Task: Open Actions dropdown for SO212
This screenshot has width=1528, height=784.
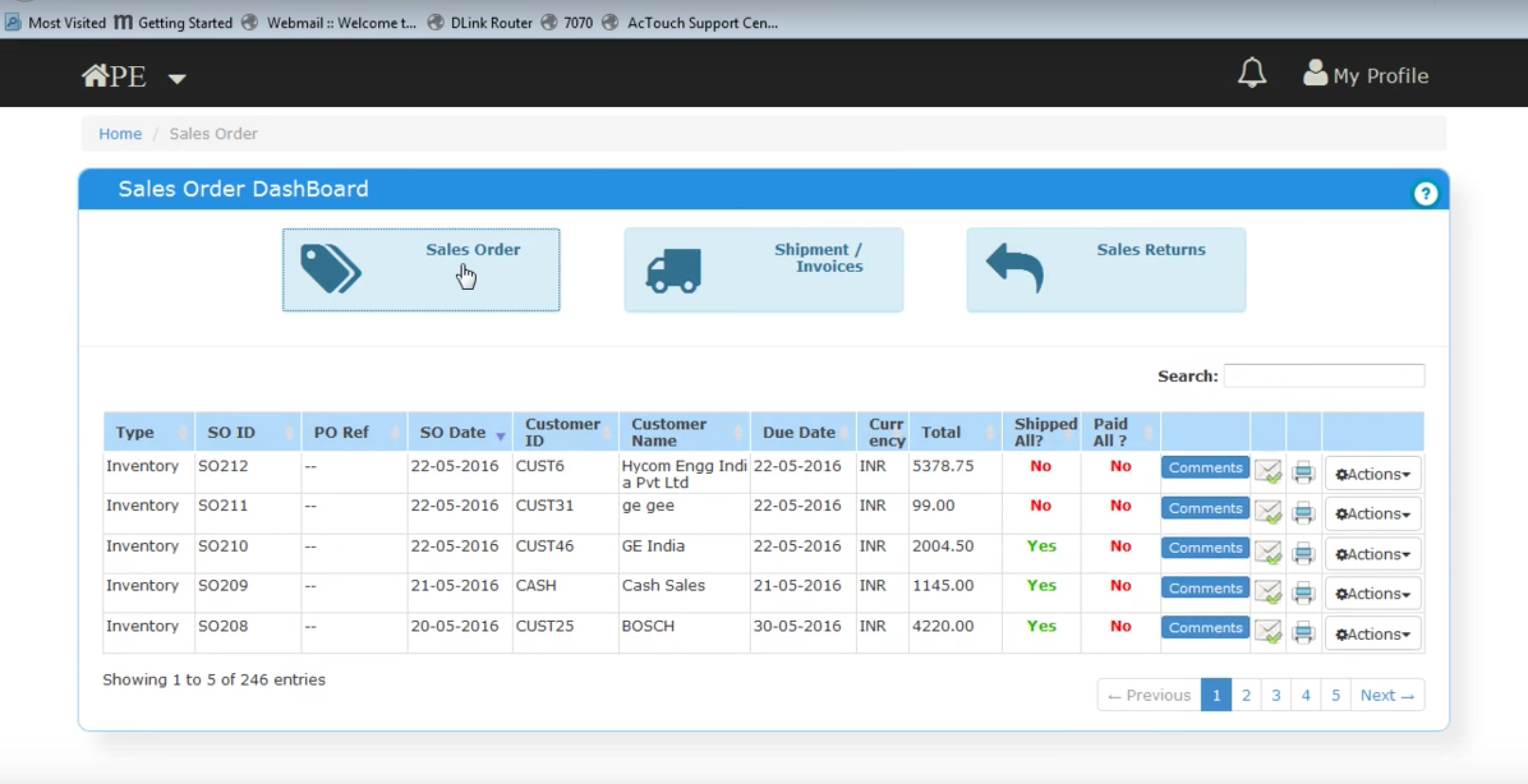Action: click(1372, 474)
